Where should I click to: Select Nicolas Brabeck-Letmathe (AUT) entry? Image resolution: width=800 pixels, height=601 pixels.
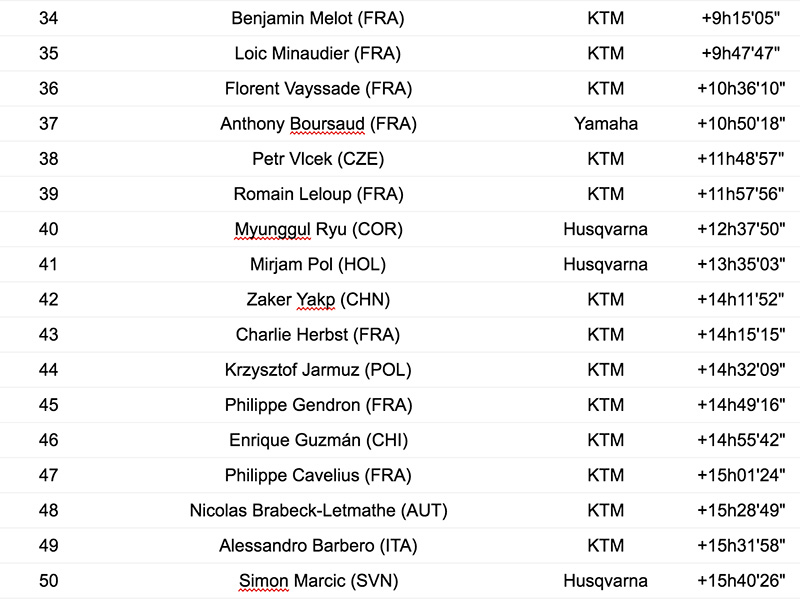(318, 511)
